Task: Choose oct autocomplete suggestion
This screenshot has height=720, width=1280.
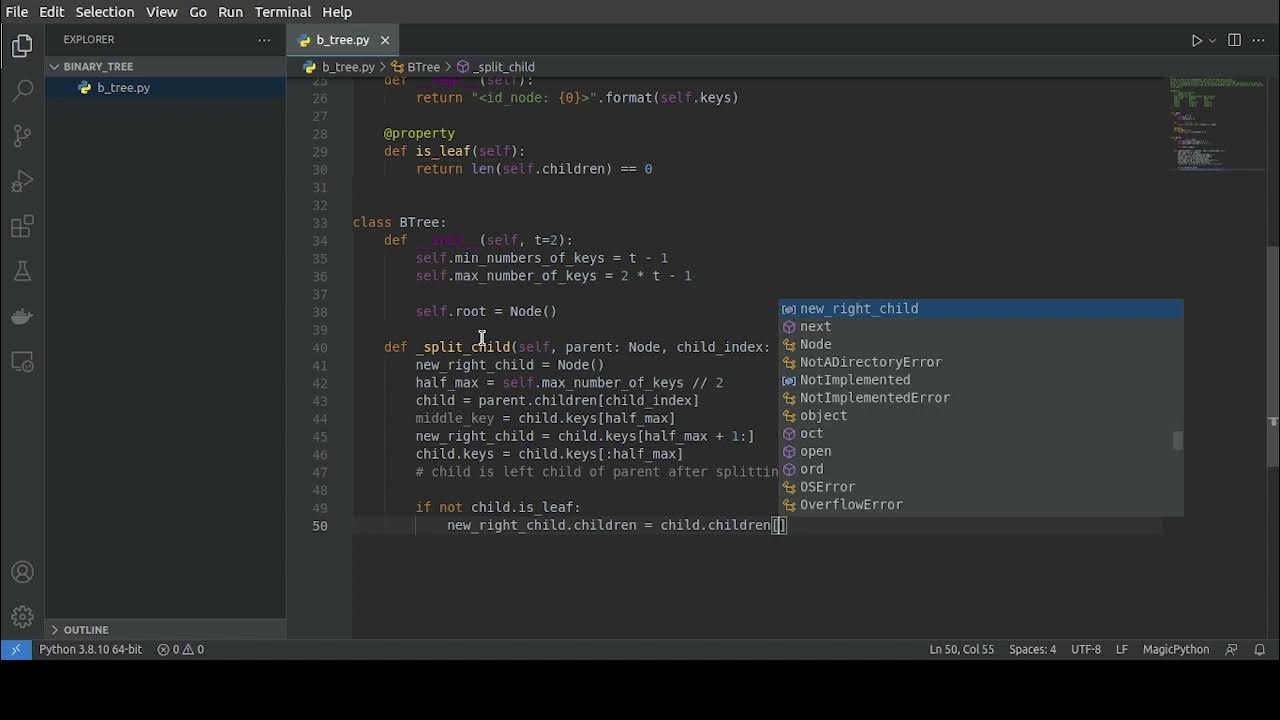Action: click(981, 434)
